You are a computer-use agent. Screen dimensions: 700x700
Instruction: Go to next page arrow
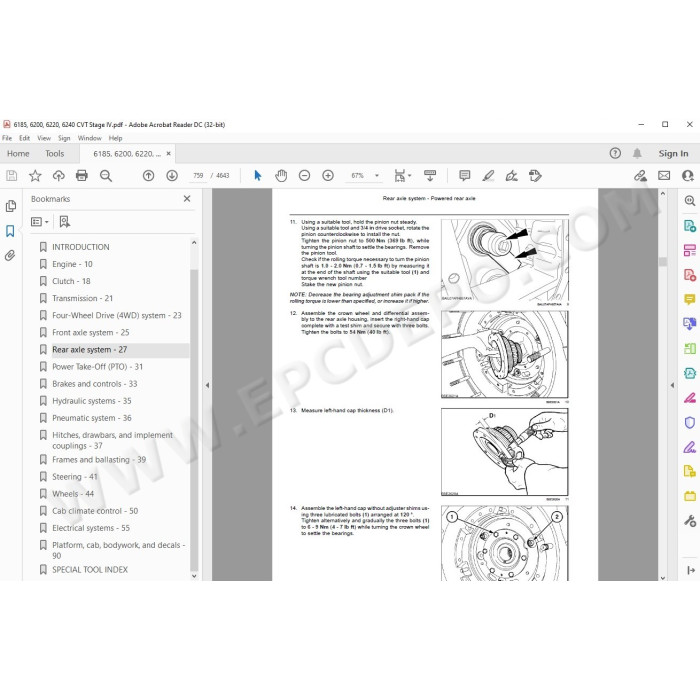172,175
